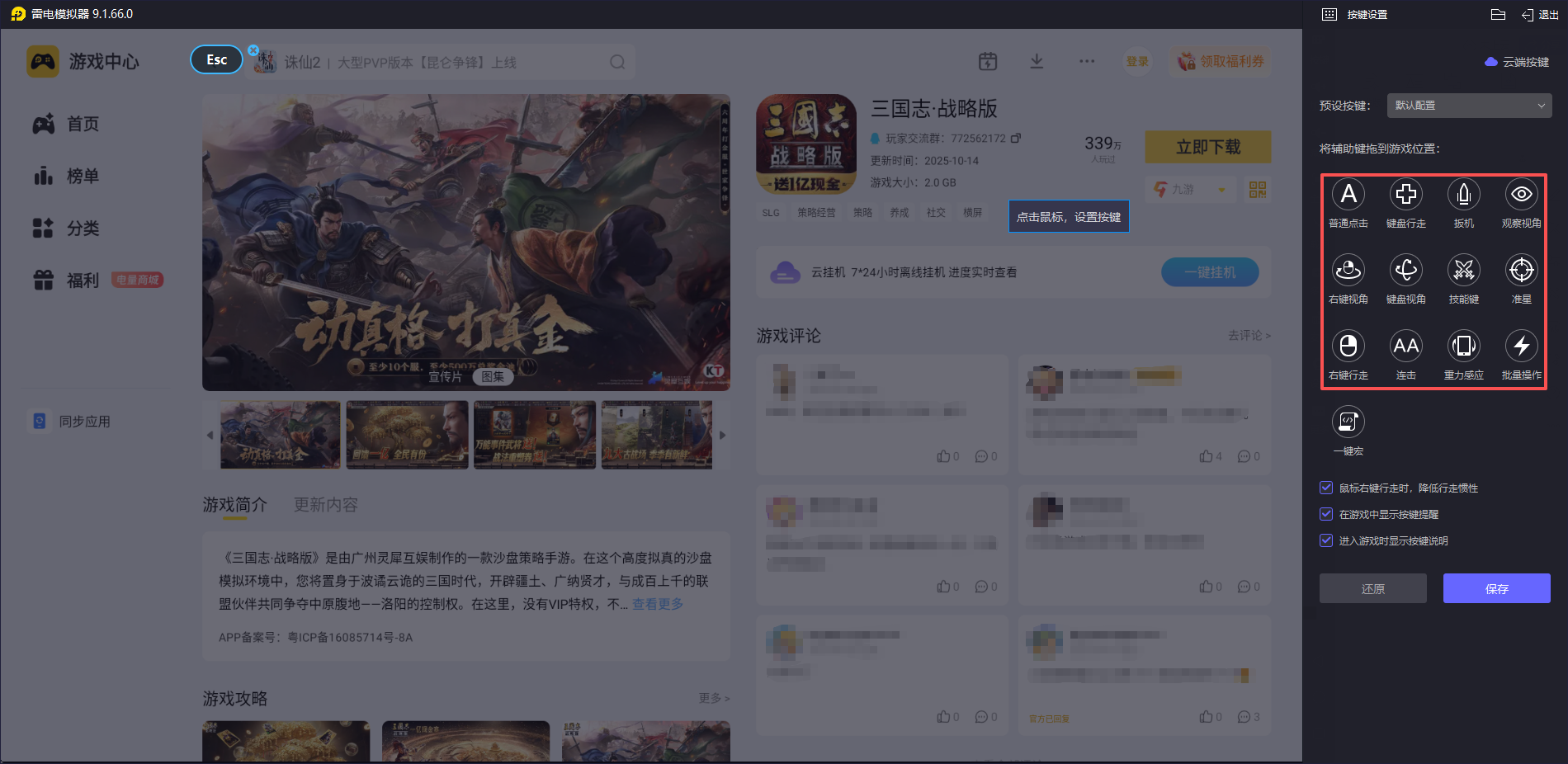The width and height of the screenshot is (1568, 764).
Task: Open the 去评论 link
Action: 1249,335
